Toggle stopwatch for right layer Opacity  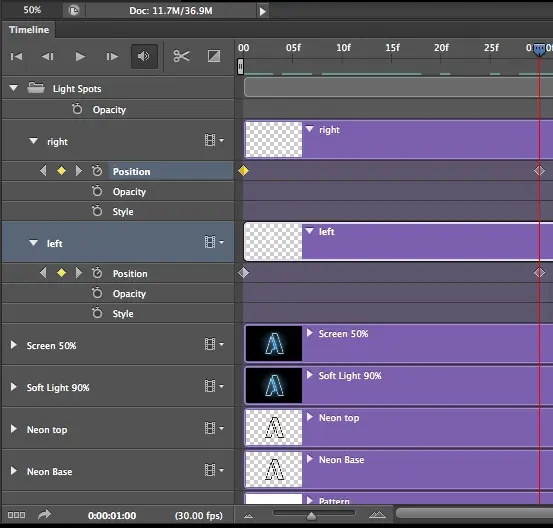(x=97, y=191)
